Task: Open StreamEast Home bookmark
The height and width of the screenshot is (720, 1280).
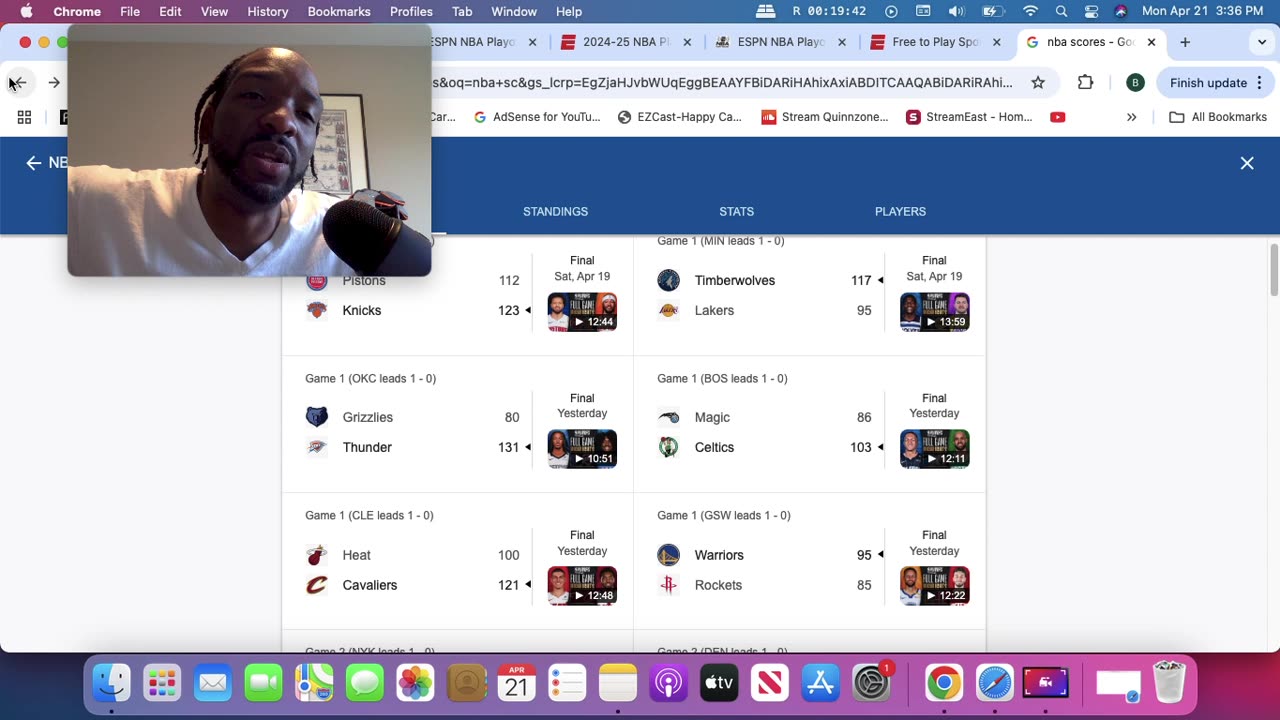Action: coord(969,117)
